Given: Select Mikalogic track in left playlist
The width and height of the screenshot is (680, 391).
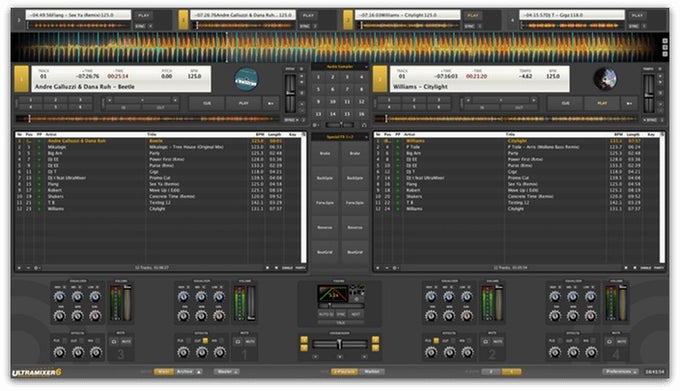Looking at the screenshot, I should [159, 147].
